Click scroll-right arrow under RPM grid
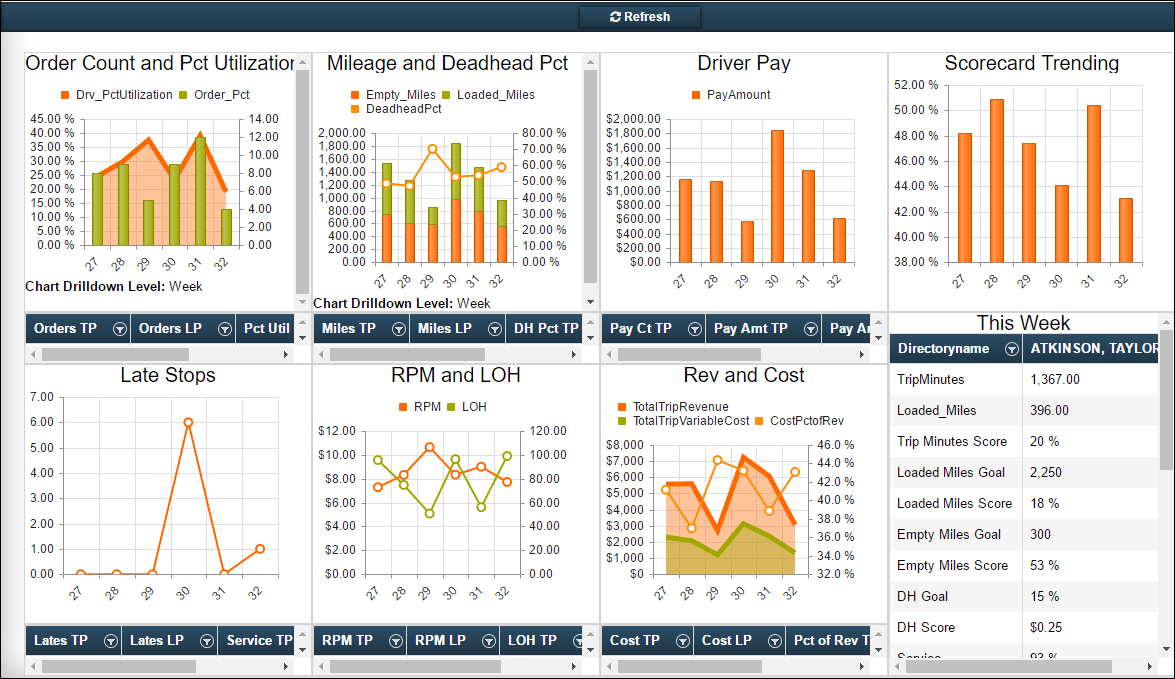The image size is (1175, 679). (x=573, y=666)
